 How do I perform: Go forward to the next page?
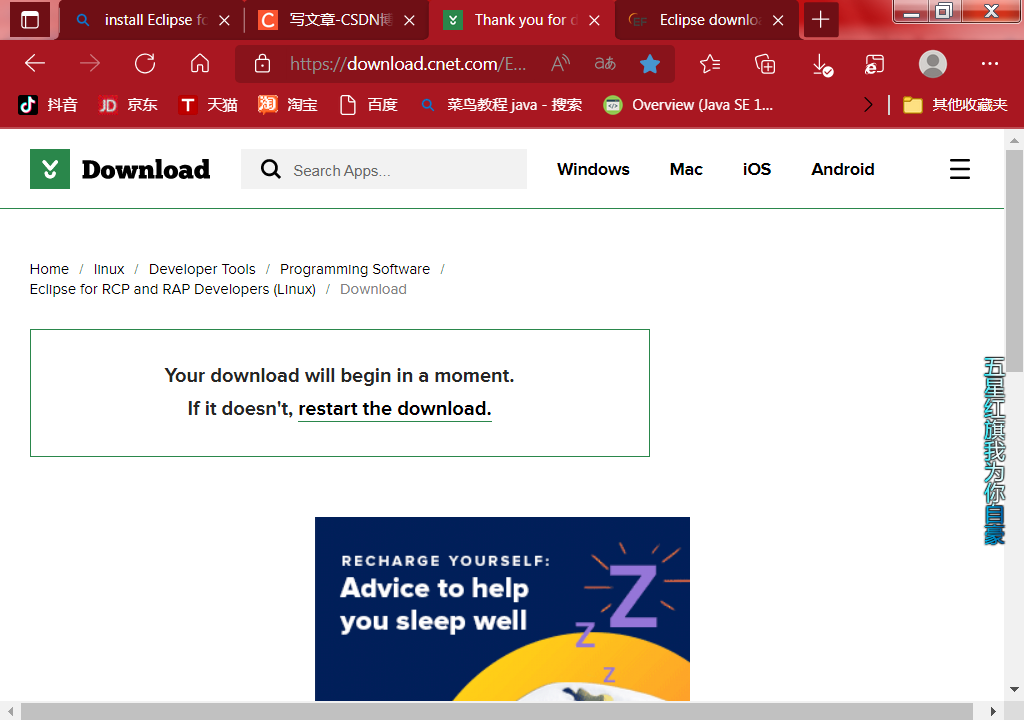coord(89,63)
